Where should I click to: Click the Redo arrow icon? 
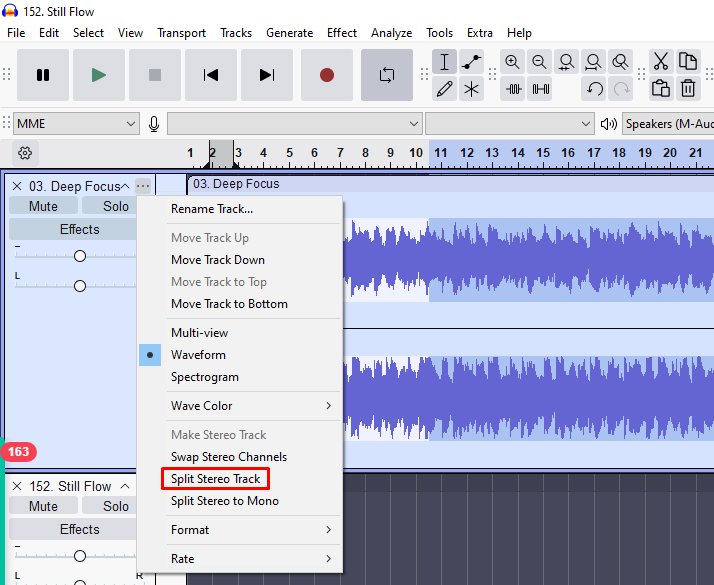[x=620, y=89]
